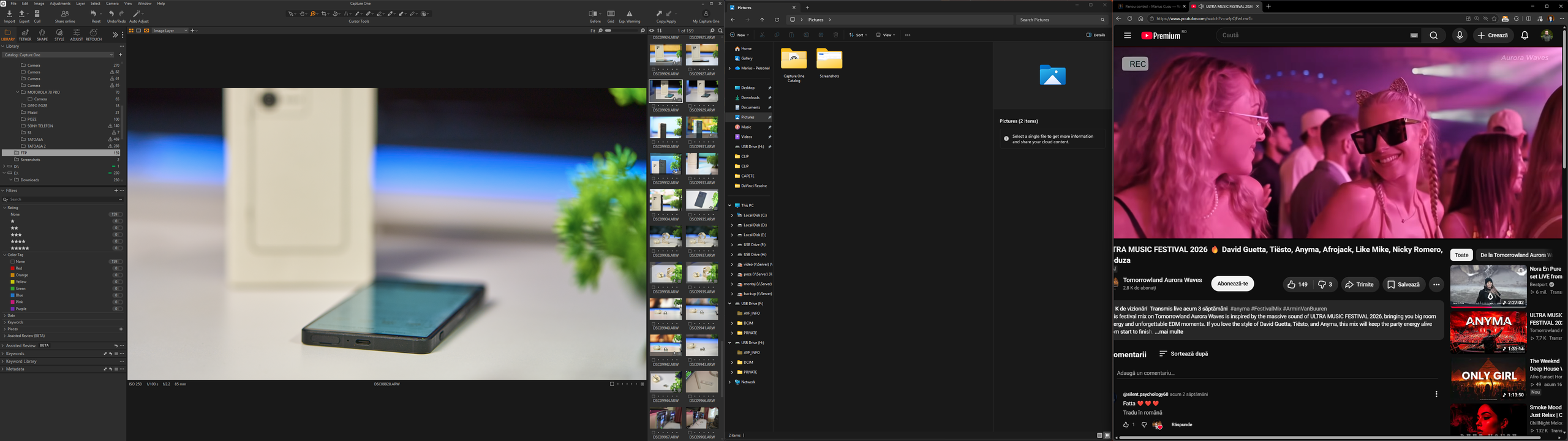Expand description with ...mai mult link
This screenshot has width=1568, height=441.
[1169, 332]
